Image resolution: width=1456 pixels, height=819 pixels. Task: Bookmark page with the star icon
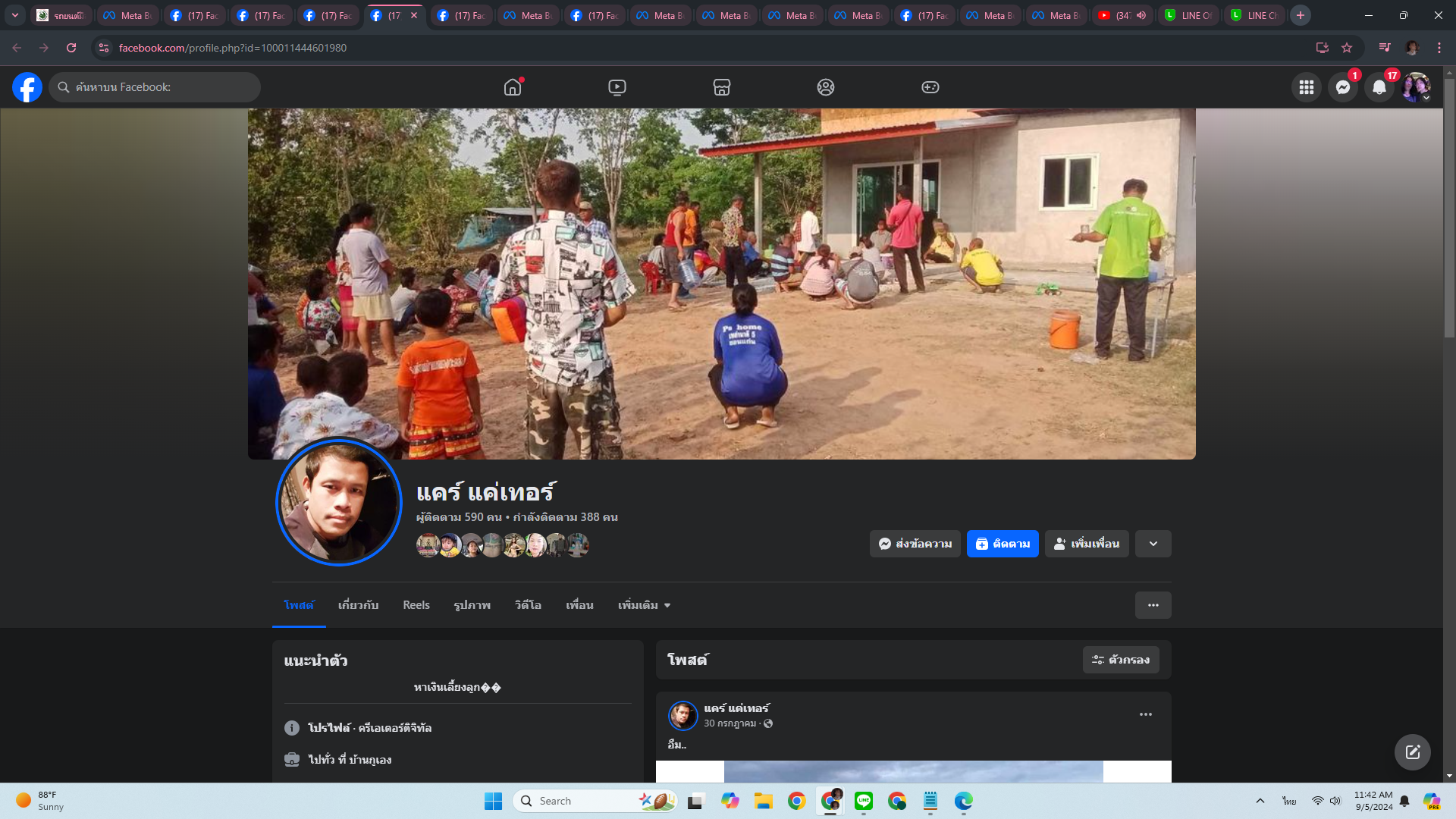[1347, 48]
